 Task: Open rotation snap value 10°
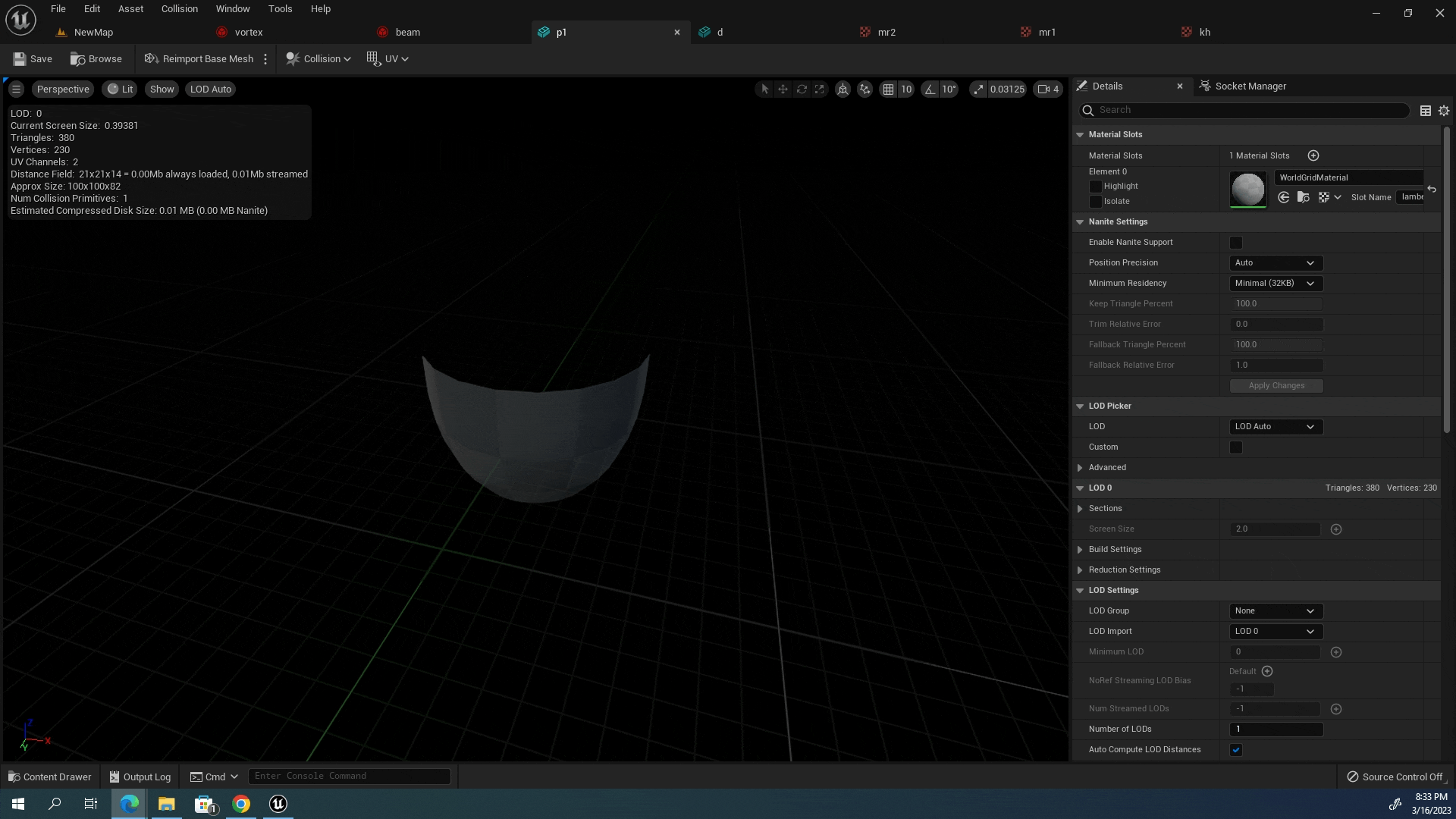tap(949, 89)
